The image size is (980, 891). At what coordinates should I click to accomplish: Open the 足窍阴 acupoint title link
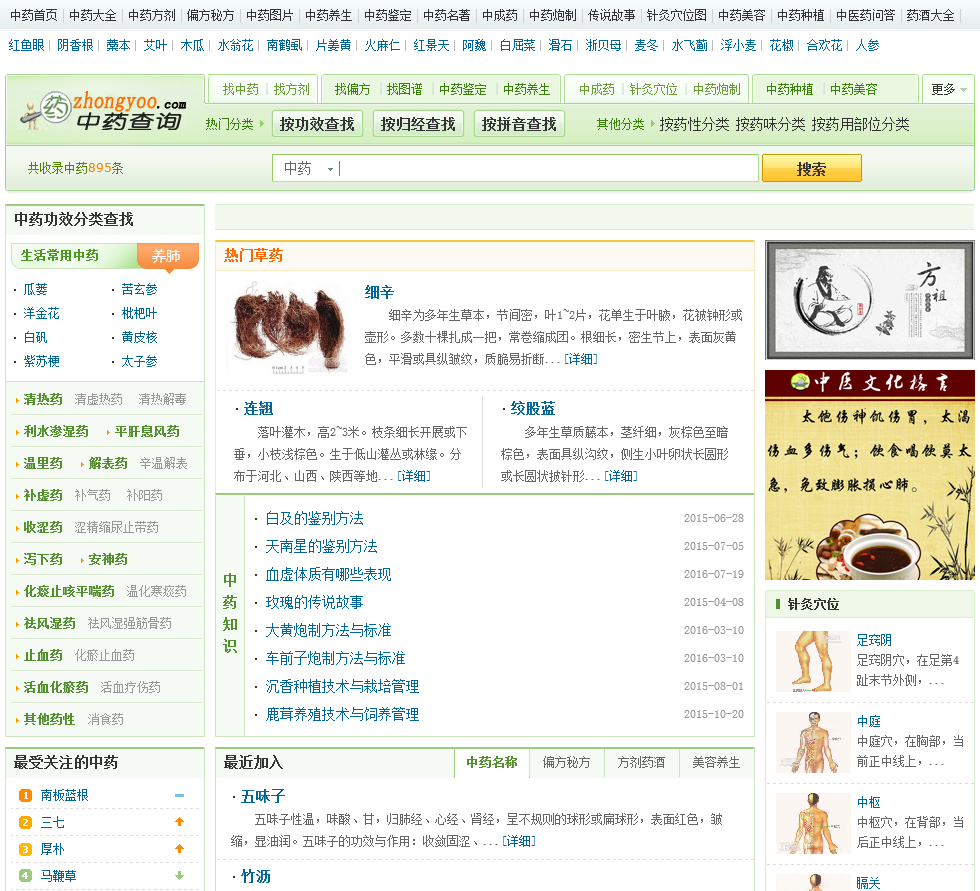pos(874,640)
